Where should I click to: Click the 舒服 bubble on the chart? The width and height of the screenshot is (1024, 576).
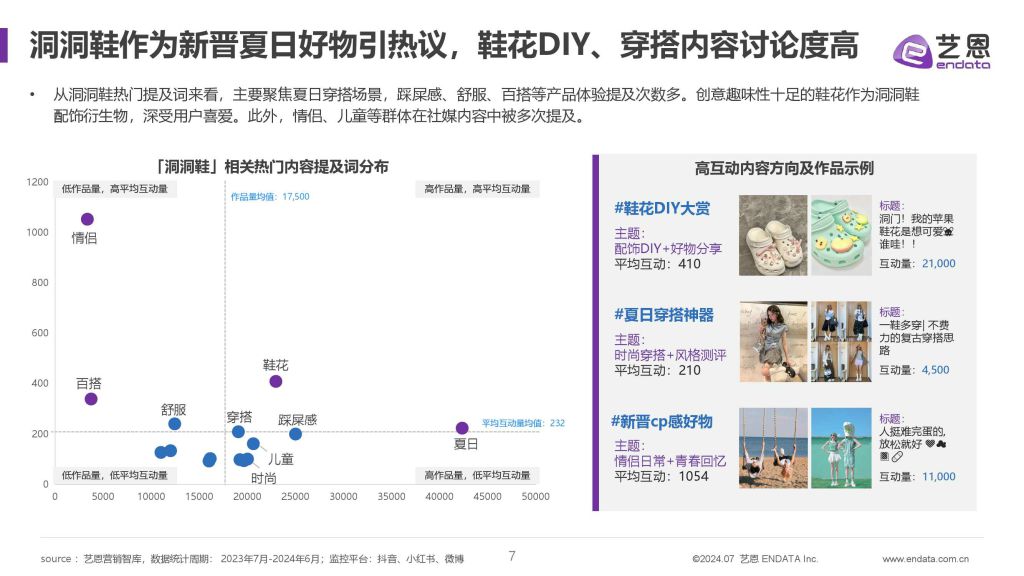[x=175, y=422]
